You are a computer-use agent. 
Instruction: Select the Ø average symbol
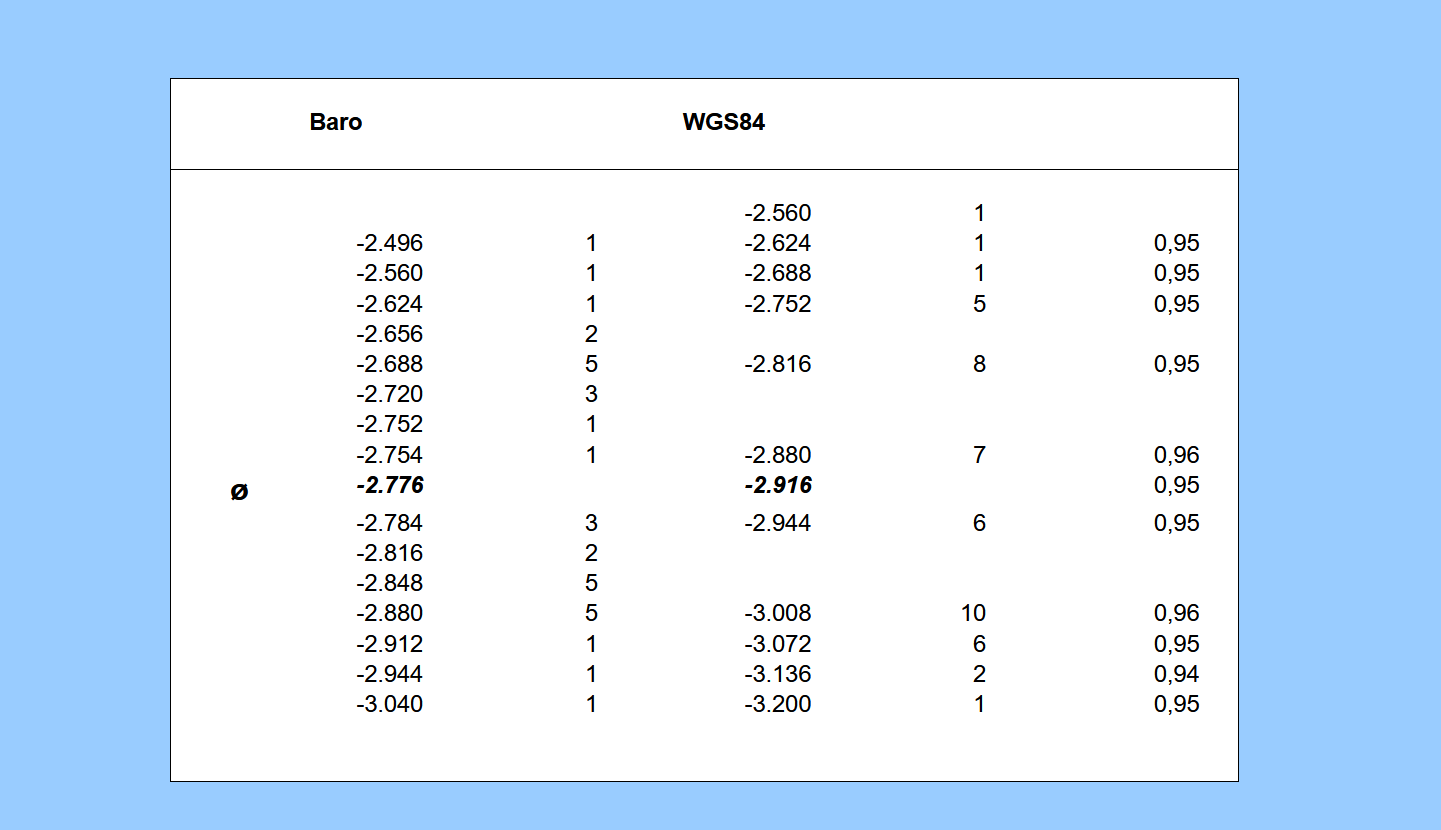click(239, 492)
